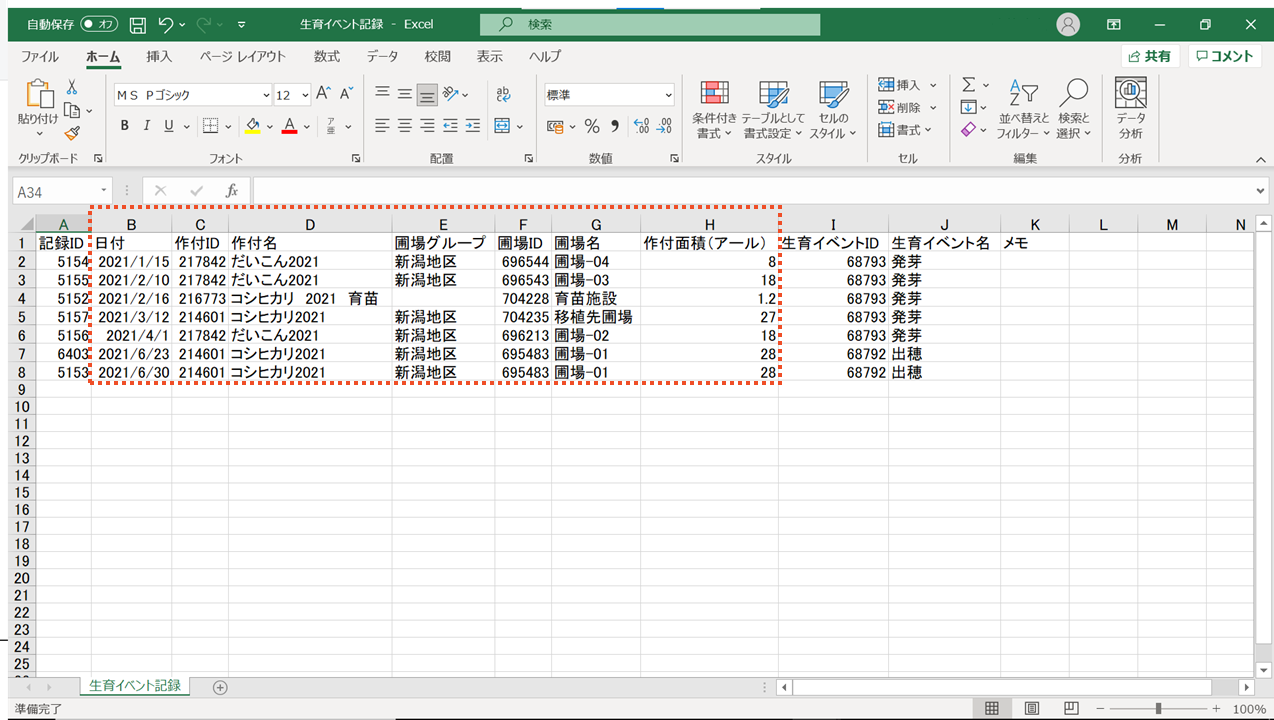Open the number format dropdown
The width and height of the screenshot is (1274, 720).
tap(668, 95)
